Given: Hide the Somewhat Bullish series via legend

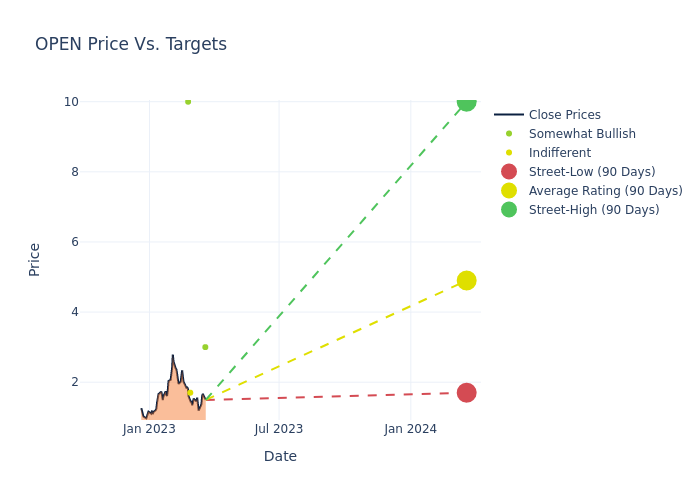Looking at the screenshot, I should pyautogui.click(x=581, y=134).
